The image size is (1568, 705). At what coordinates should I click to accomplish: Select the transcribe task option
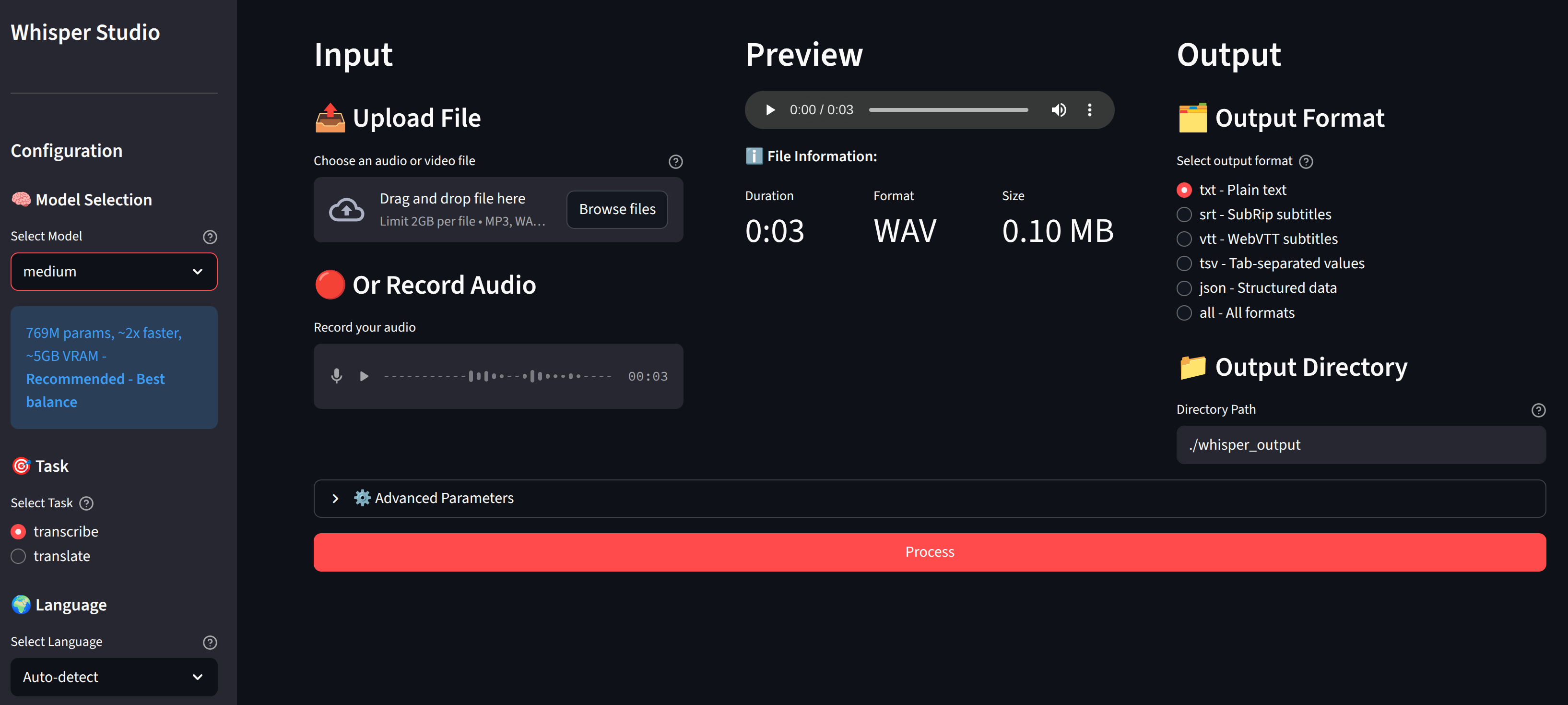[55, 531]
